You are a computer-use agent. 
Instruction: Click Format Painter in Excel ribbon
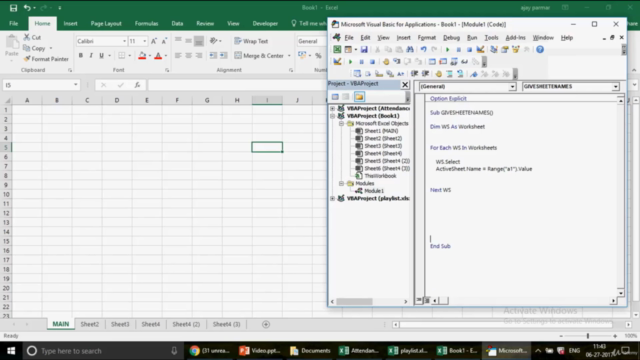tap(46, 59)
